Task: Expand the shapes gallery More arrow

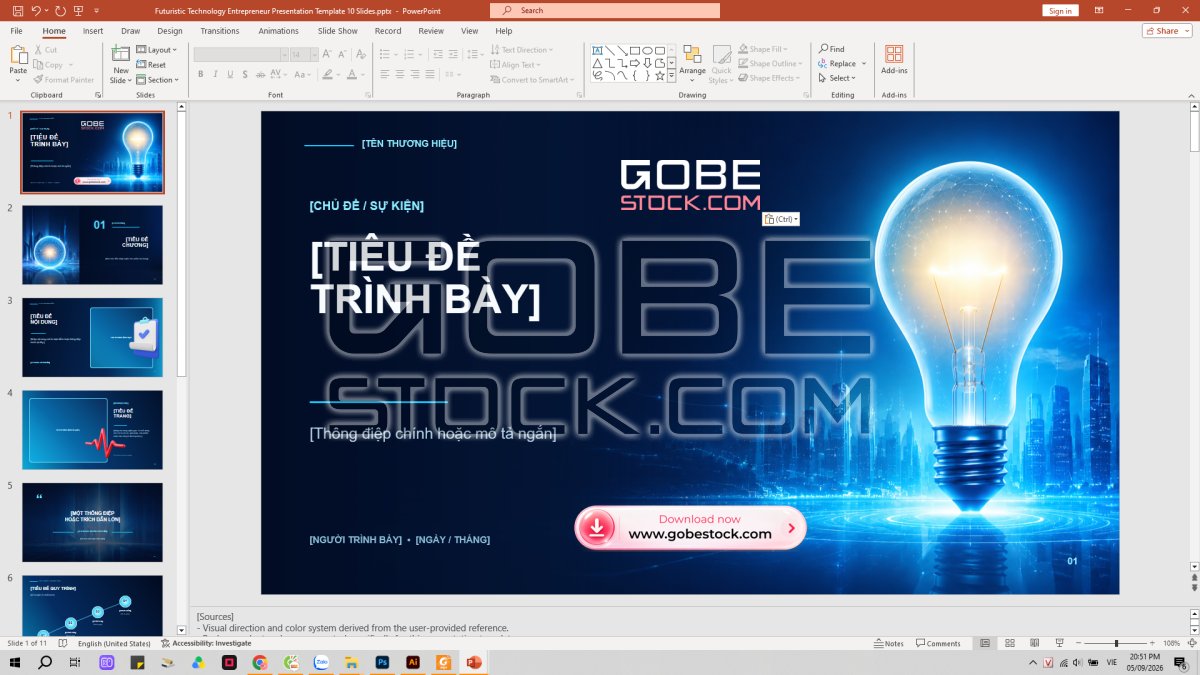Action: (x=672, y=75)
